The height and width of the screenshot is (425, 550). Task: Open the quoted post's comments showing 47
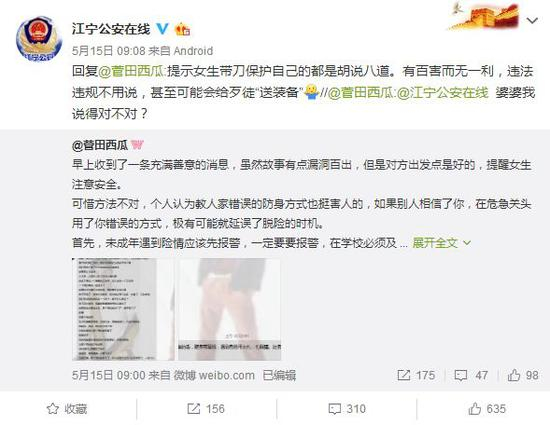471,376
